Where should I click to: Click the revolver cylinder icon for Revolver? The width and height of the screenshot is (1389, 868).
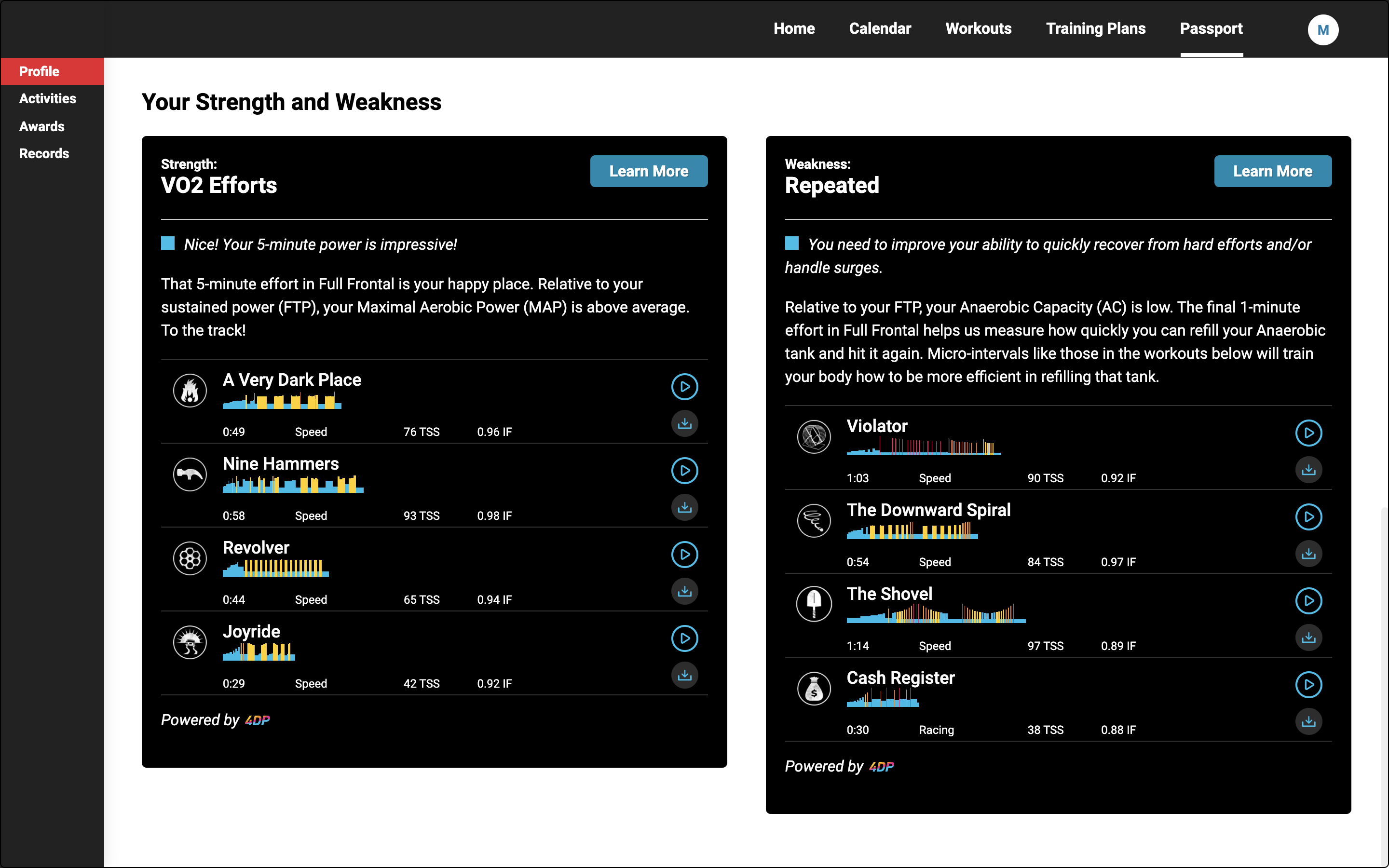(190, 558)
